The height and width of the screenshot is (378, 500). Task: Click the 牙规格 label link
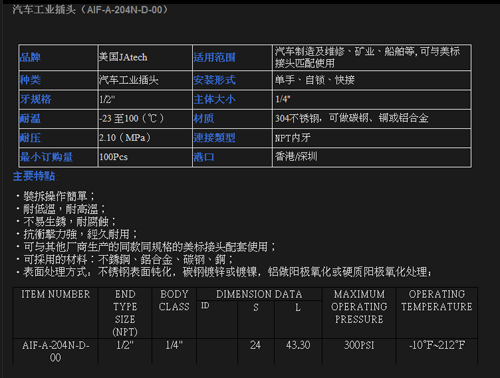click(x=36, y=99)
